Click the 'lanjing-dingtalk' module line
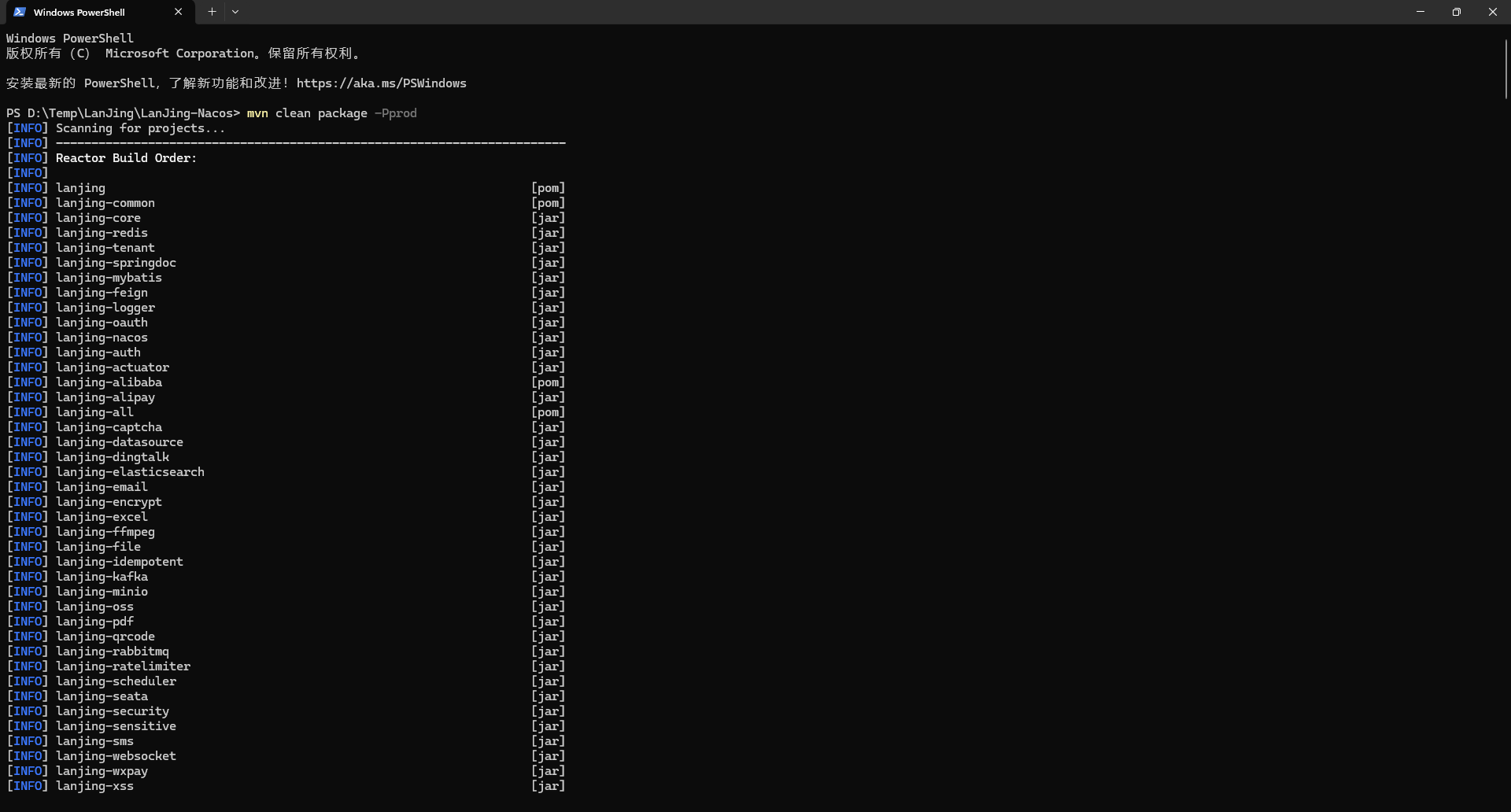The height and width of the screenshot is (812, 1511). point(113,457)
